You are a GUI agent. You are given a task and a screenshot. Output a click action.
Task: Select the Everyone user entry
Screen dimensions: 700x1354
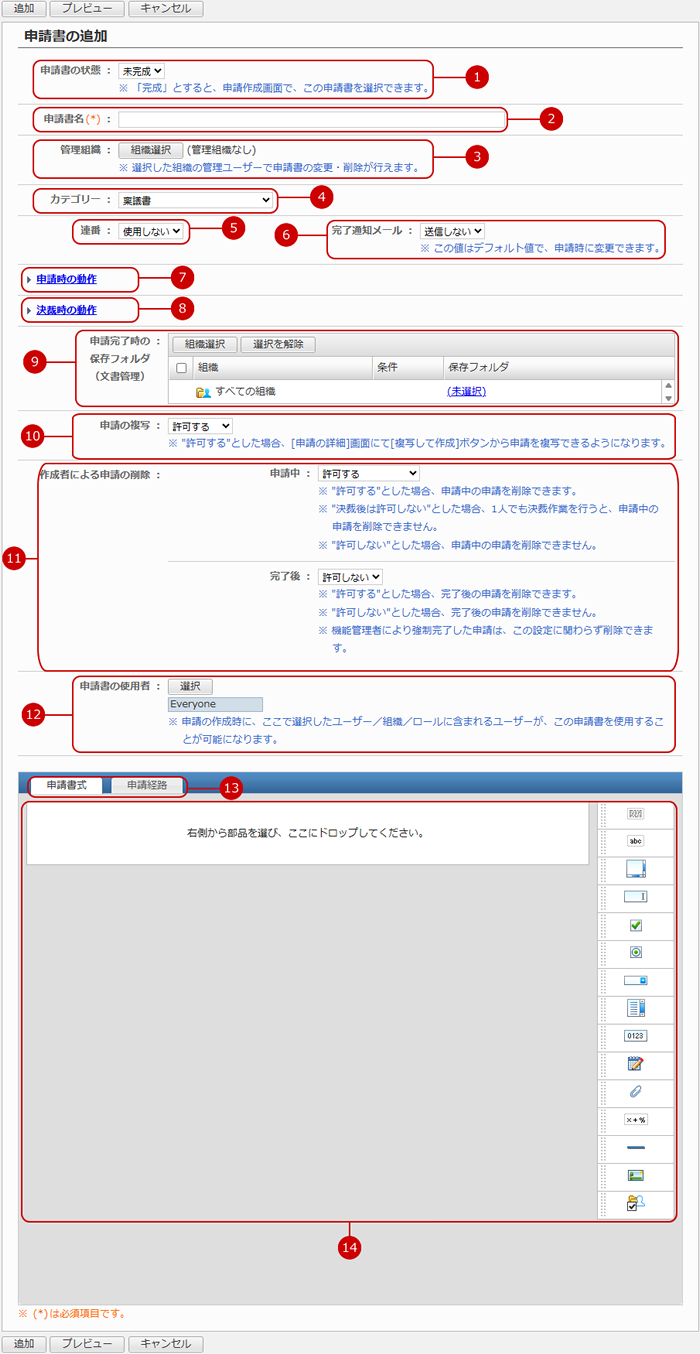click(215, 704)
